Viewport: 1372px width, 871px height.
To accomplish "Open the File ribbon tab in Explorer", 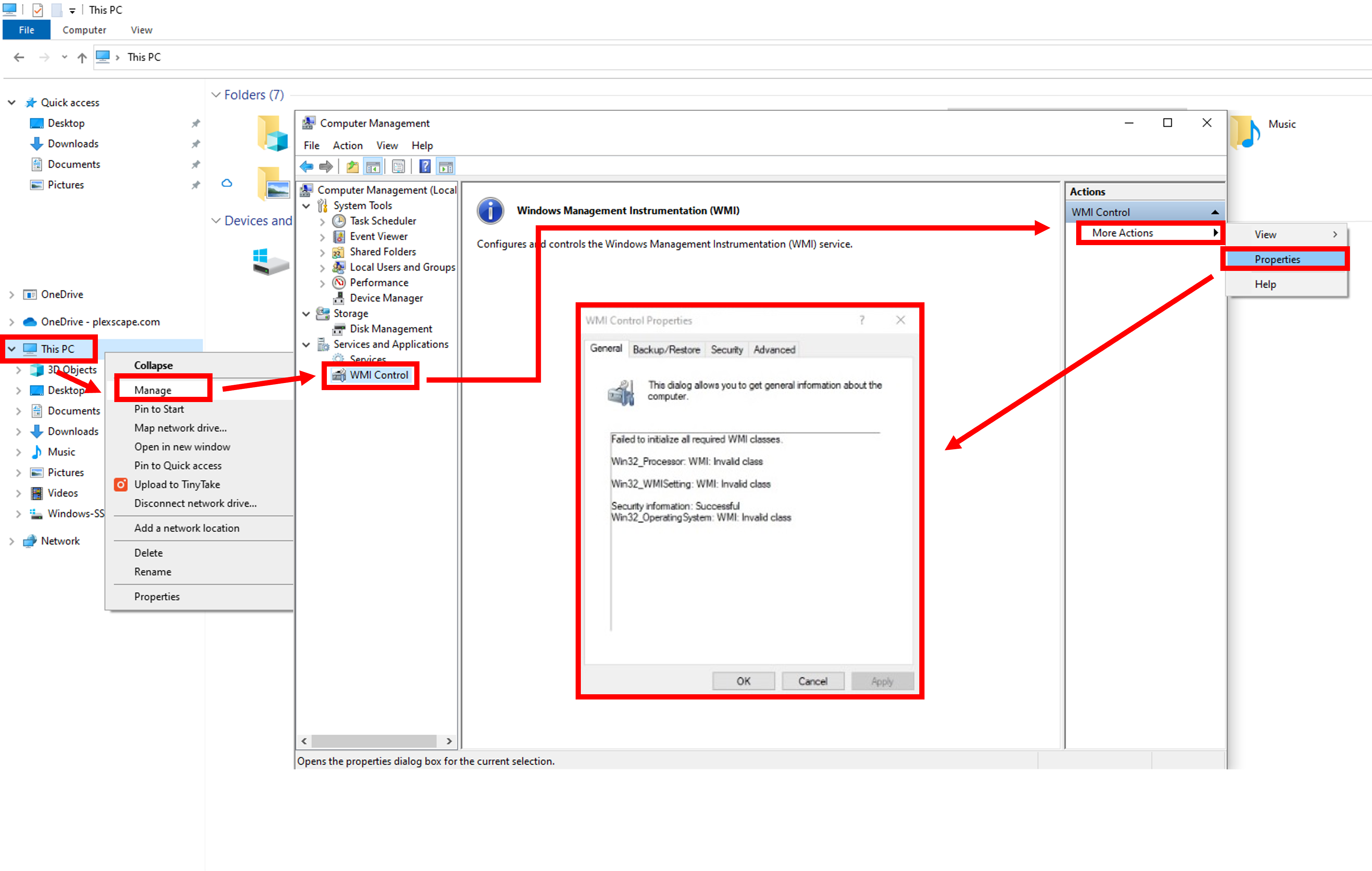I will coord(26,30).
